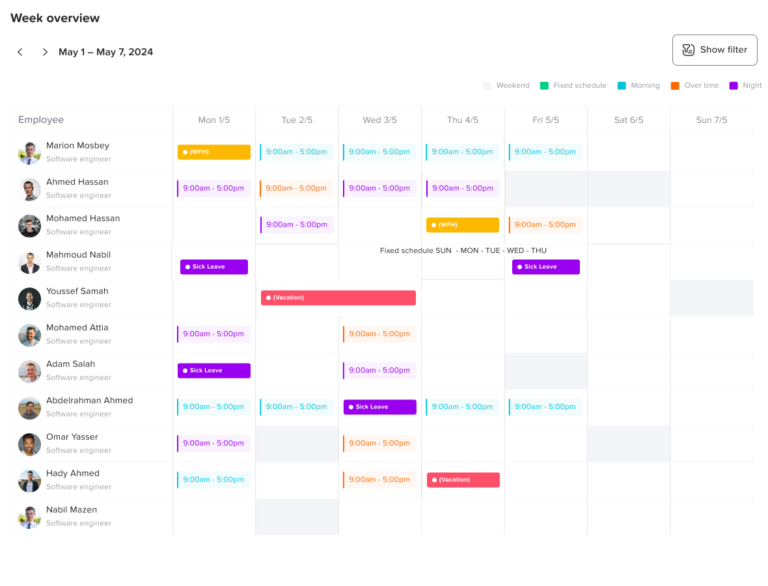Go to the previous week using left chevron

click(20, 52)
